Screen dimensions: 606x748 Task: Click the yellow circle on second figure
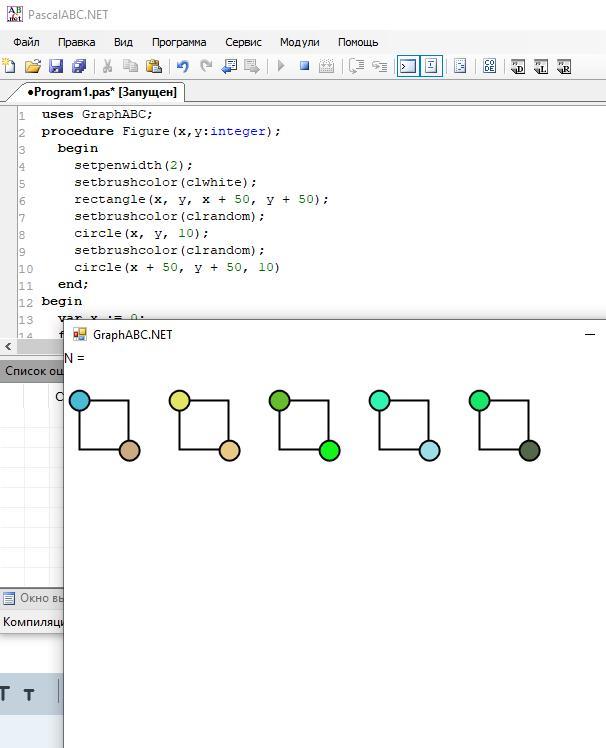click(179, 401)
